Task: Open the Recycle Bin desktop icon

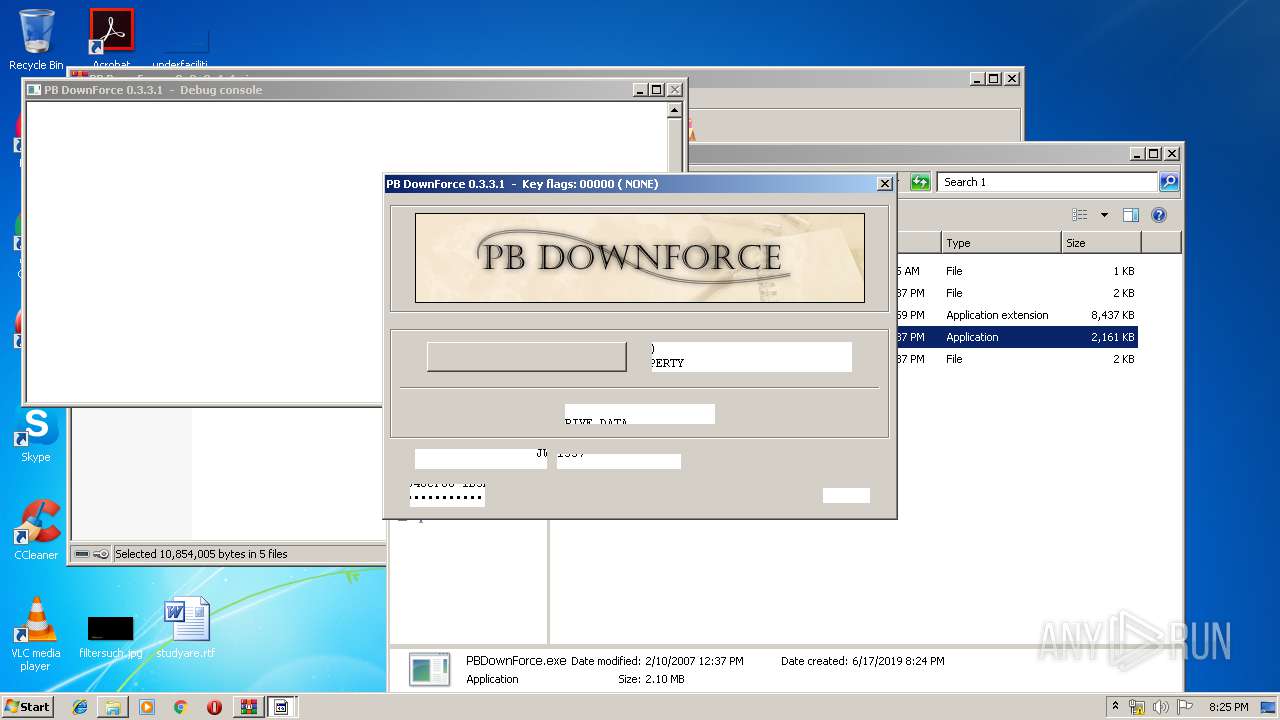Action: point(36,40)
